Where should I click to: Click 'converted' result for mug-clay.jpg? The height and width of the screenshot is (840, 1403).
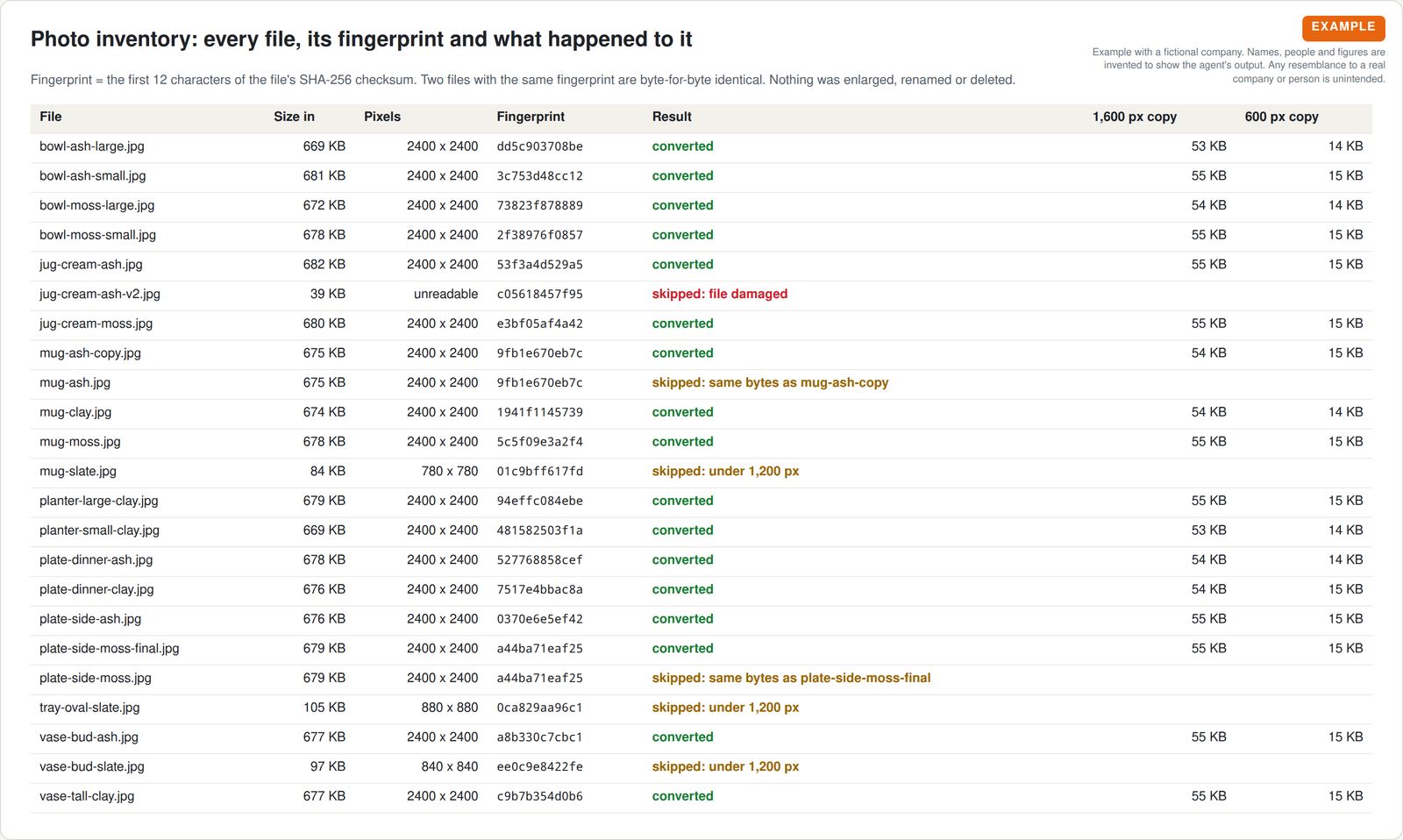coord(682,412)
